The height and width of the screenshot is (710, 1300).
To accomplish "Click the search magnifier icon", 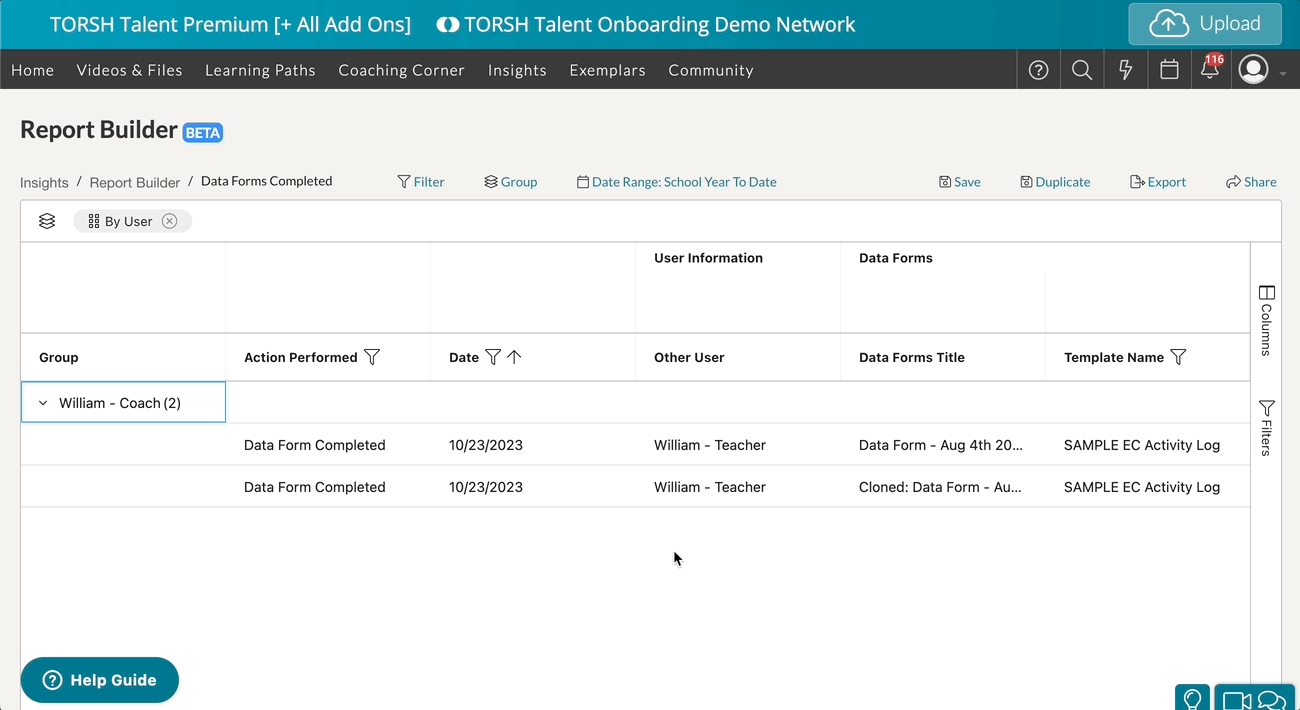I will 1082,70.
